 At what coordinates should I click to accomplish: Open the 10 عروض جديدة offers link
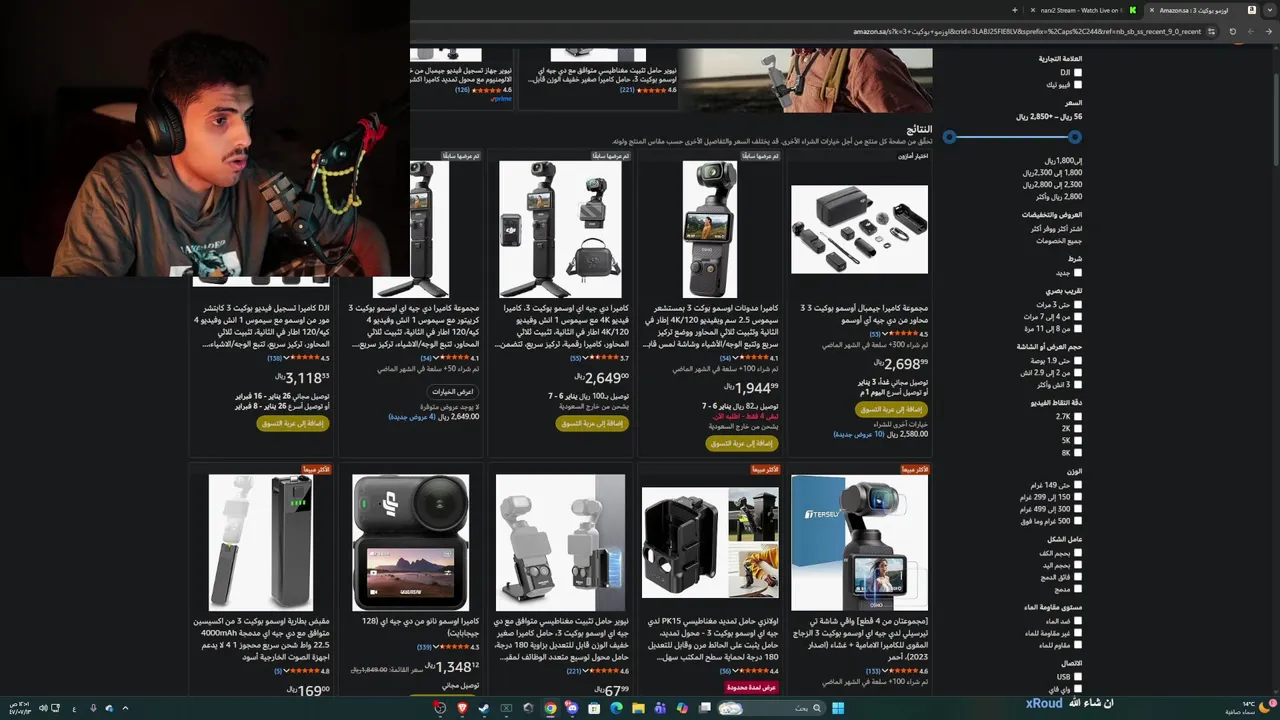(x=859, y=435)
